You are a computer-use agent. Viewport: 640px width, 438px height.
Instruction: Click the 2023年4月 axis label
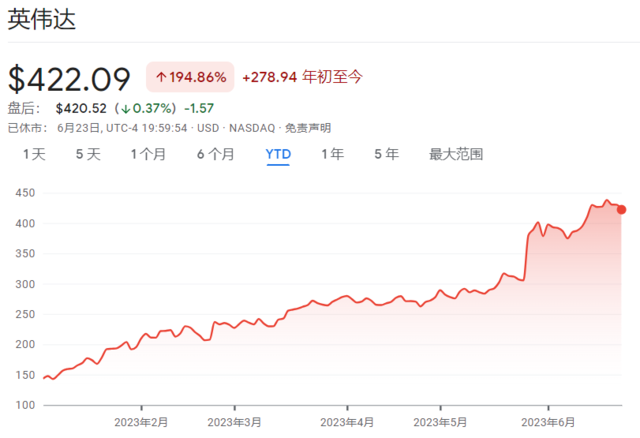[x=347, y=422]
